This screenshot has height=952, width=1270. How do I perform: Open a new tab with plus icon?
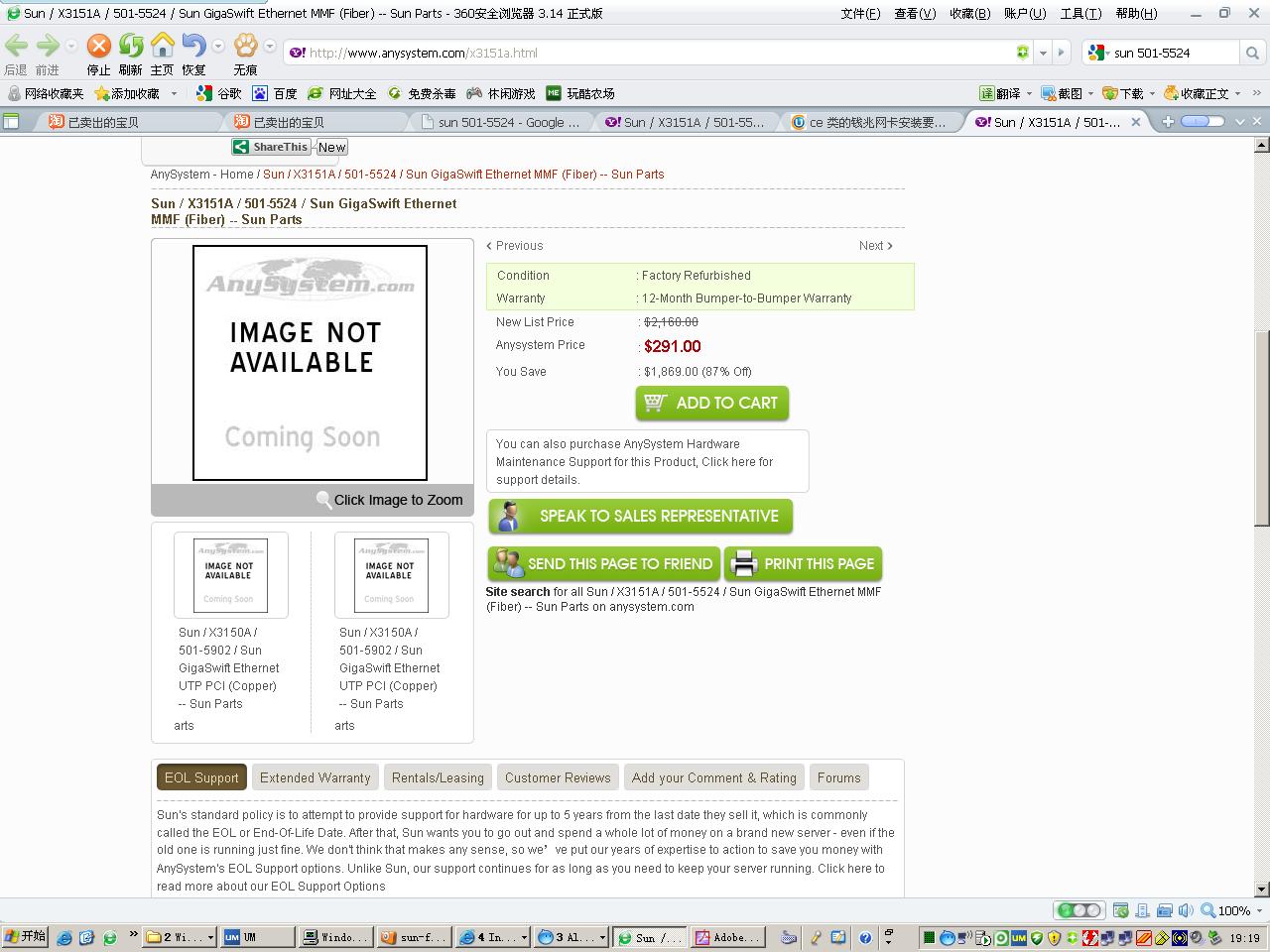[1168, 121]
